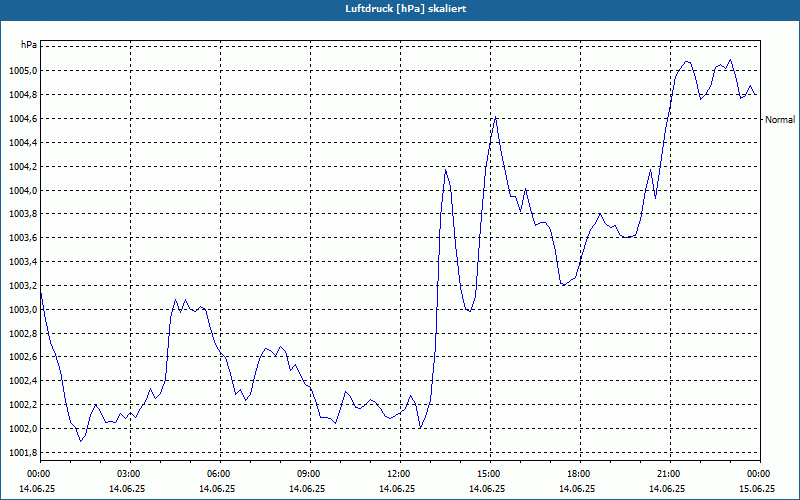Click the 'Normal' label beside the chart
The image size is (800, 500).
pyautogui.click(x=780, y=119)
